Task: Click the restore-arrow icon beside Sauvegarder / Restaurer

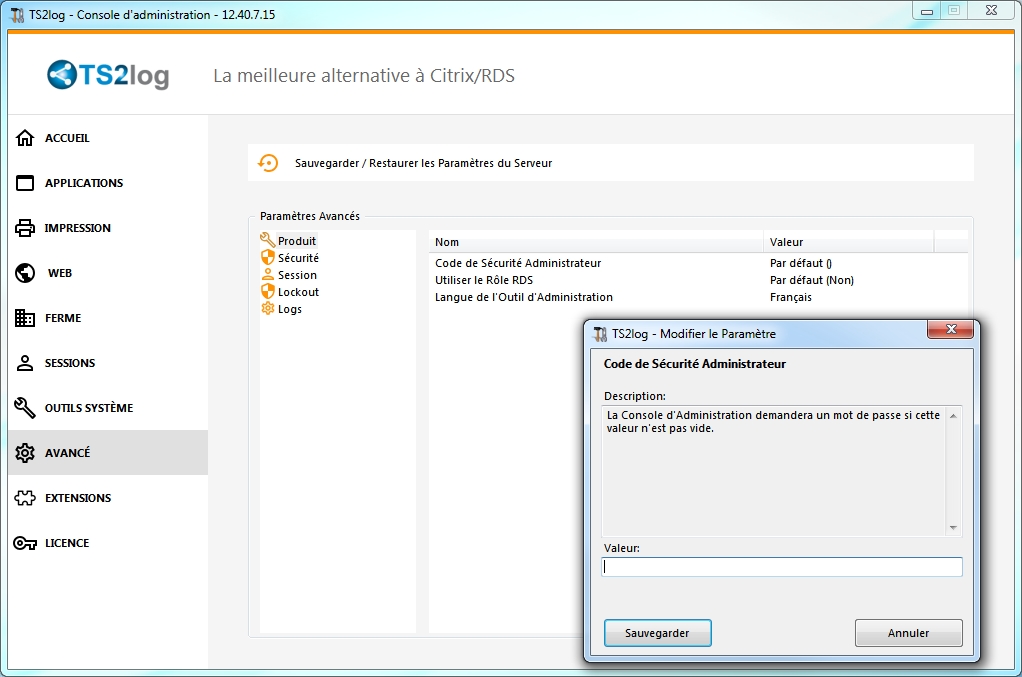Action: pyautogui.click(x=268, y=163)
